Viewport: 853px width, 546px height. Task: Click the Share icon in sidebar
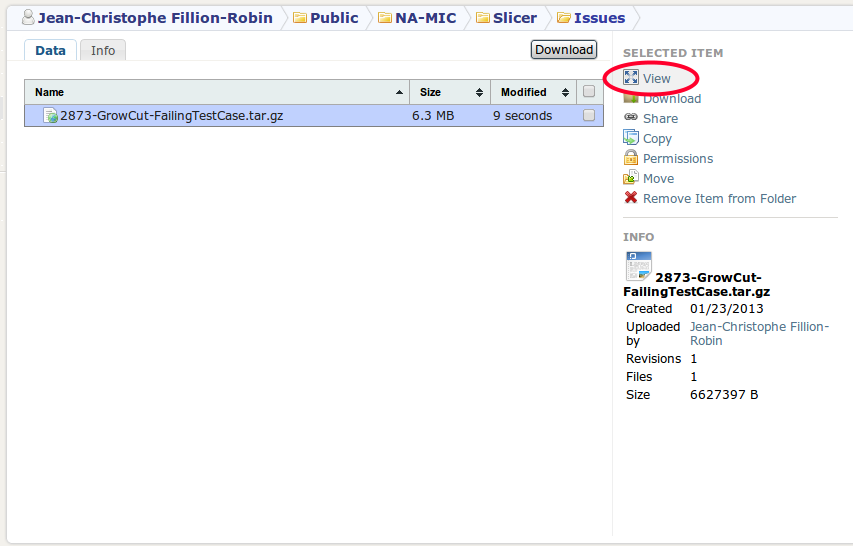[631, 118]
